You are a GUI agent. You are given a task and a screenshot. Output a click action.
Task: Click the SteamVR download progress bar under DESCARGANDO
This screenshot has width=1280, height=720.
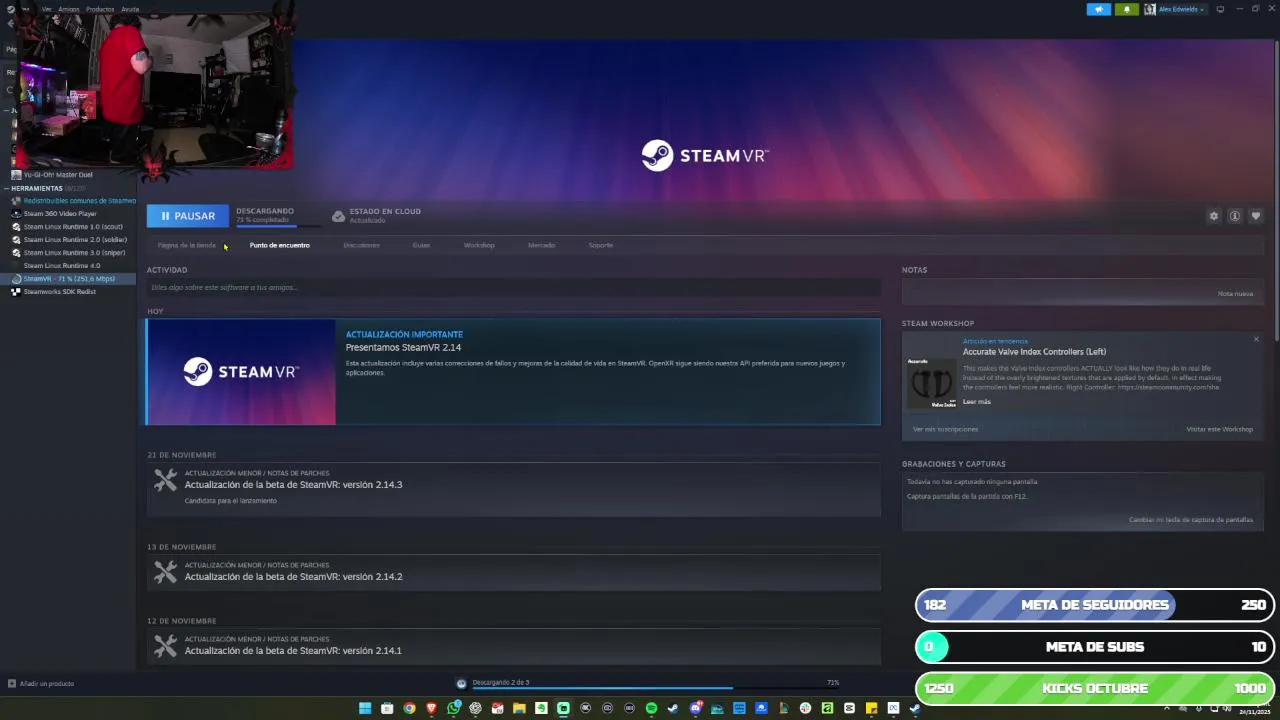279,225
